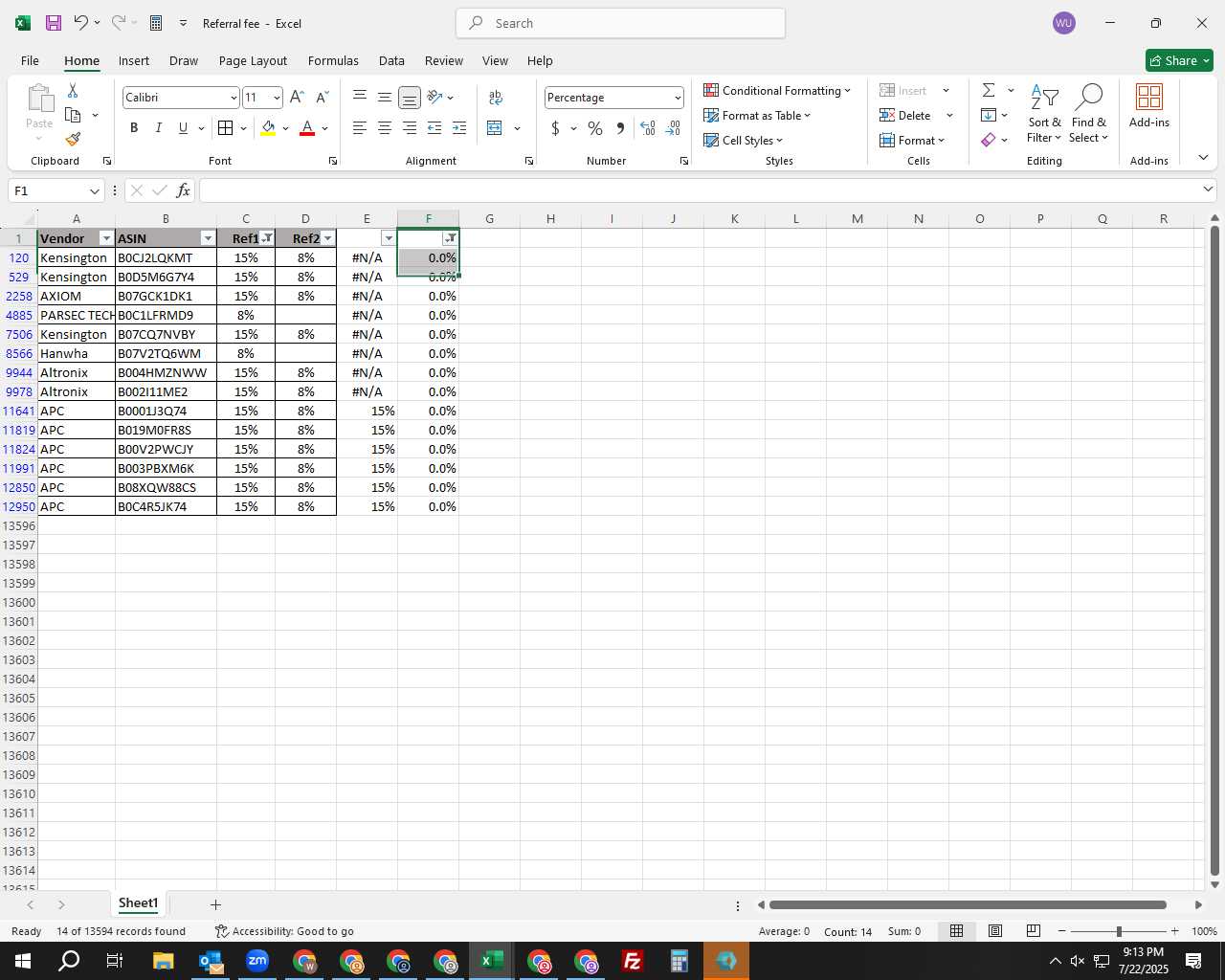Switch to the Formulas tab

point(333,60)
